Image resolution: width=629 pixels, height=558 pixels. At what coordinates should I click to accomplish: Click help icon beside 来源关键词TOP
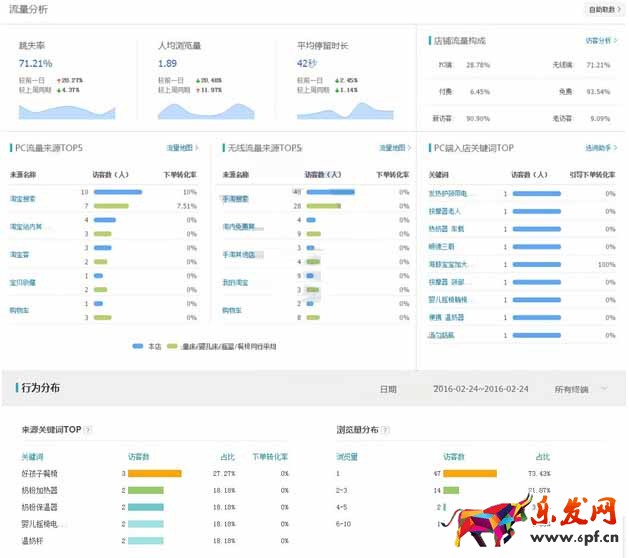89,430
